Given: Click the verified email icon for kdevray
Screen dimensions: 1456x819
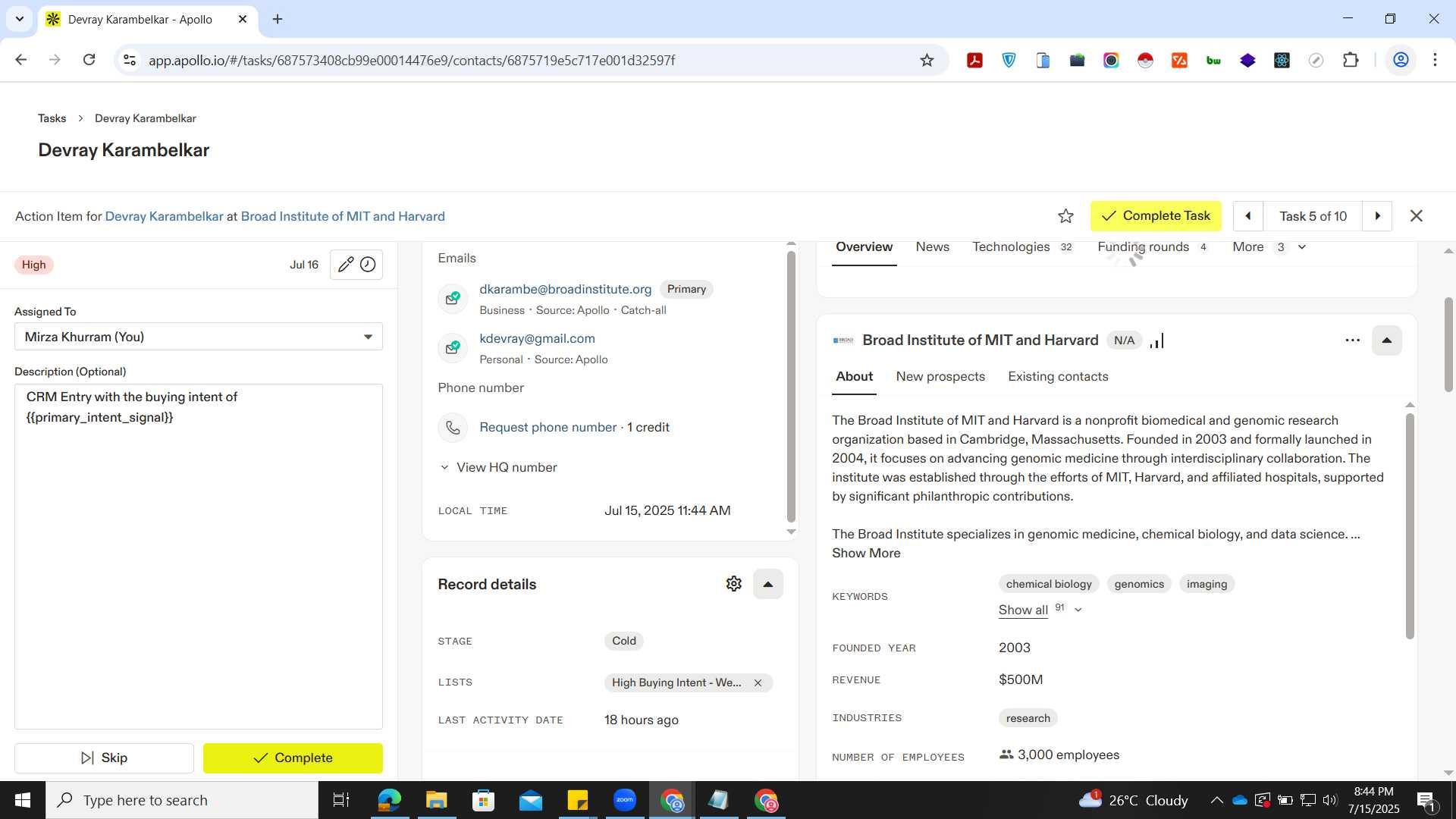Looking at the screenshot, I should (x=453, y=347).
